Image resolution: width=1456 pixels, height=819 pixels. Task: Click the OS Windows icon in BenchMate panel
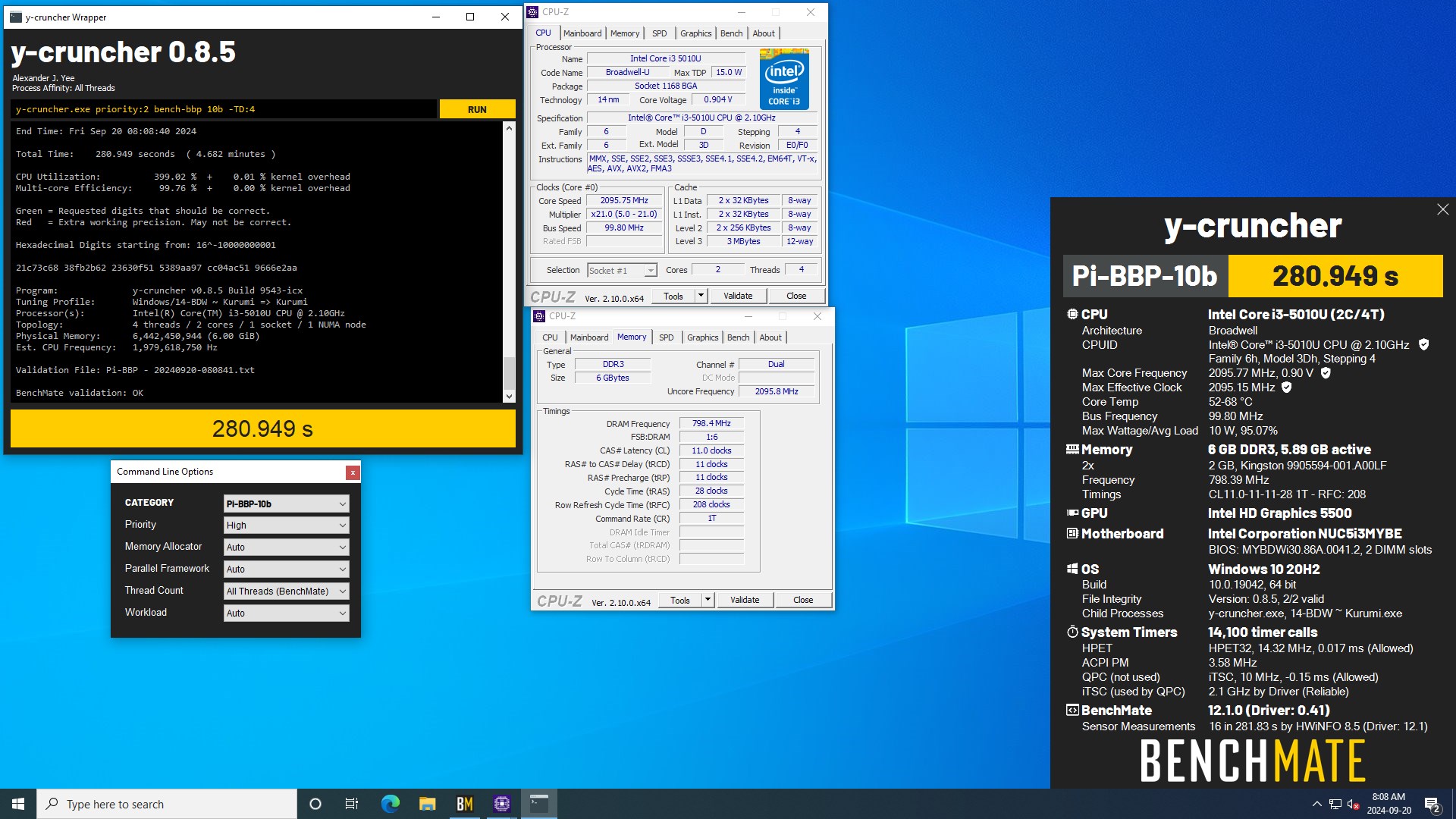click(1072, 569)
